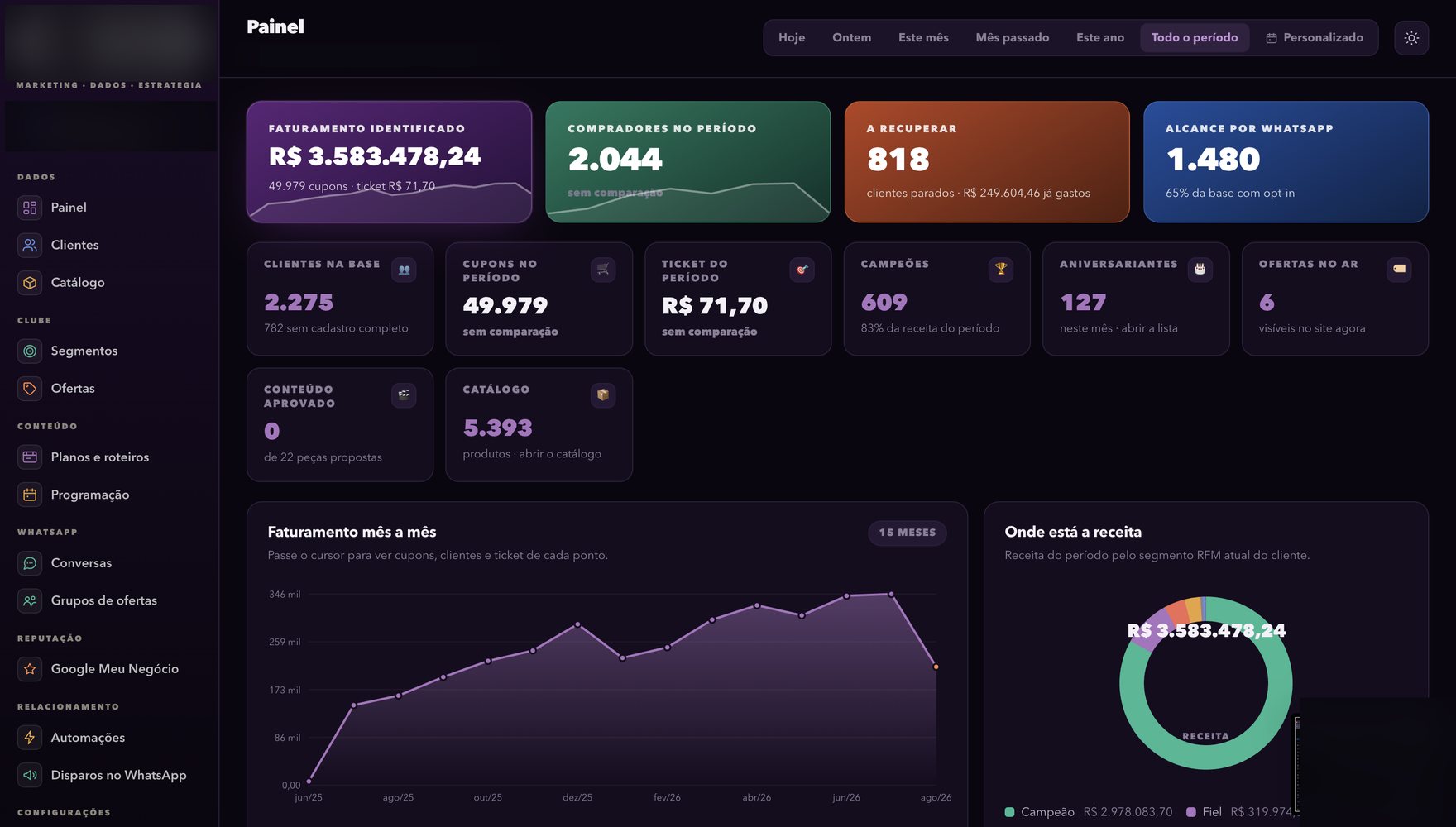1456x827 pixels.
Task: Open the Compradores no período card
Action: pyautogui.click(x=687, y=162)
